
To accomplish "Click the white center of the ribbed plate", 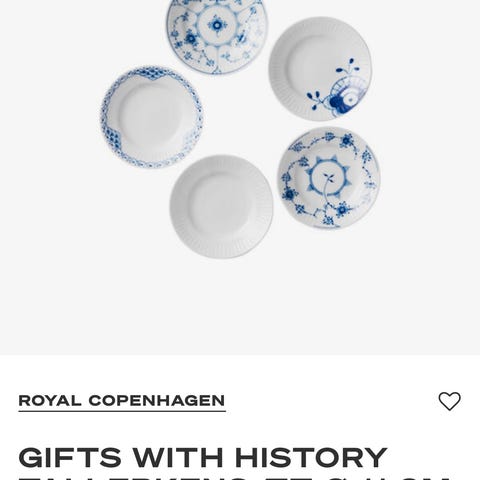I will click(221, 207).
